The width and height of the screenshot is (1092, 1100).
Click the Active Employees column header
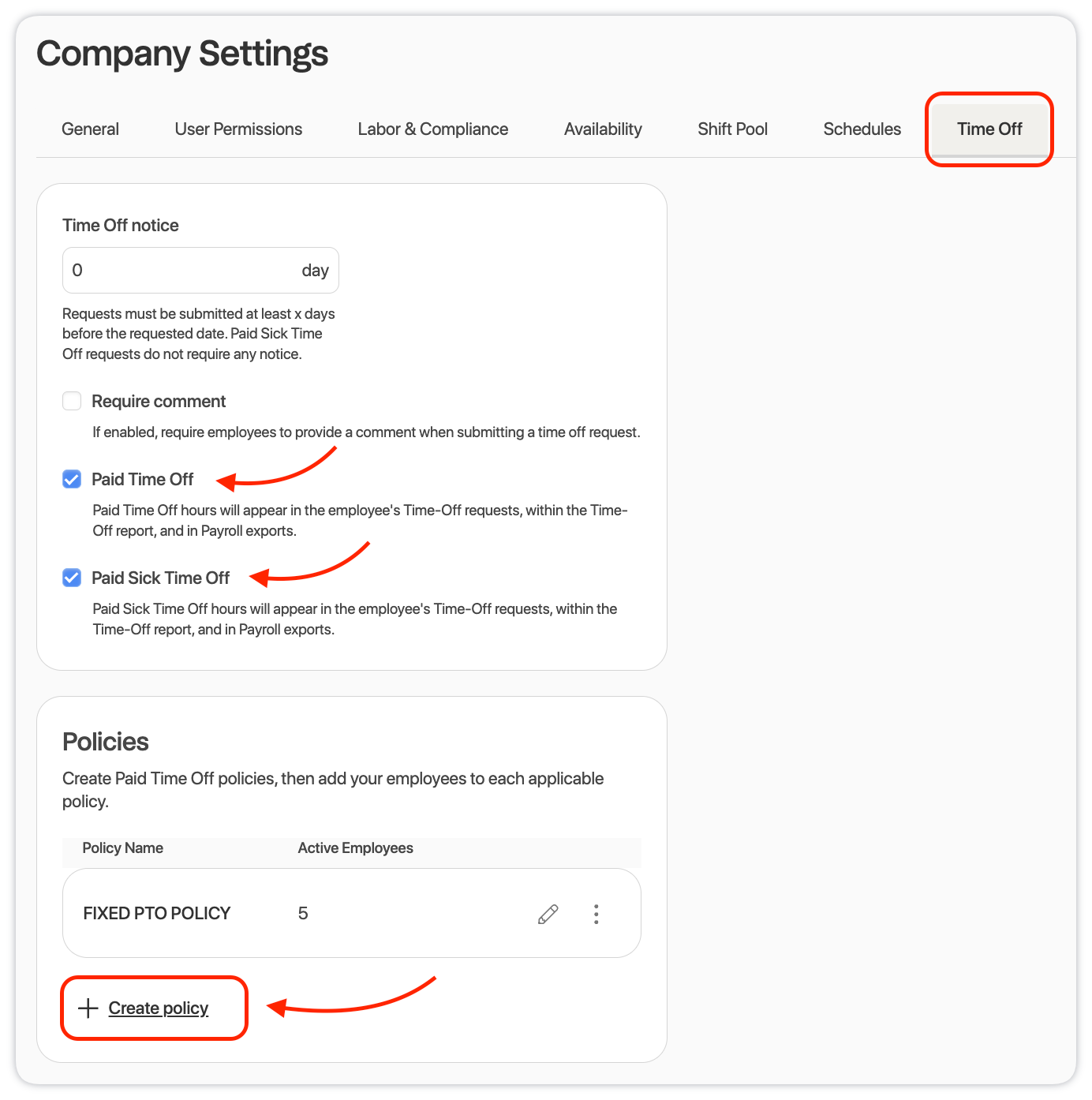click(x=355, y=848)
